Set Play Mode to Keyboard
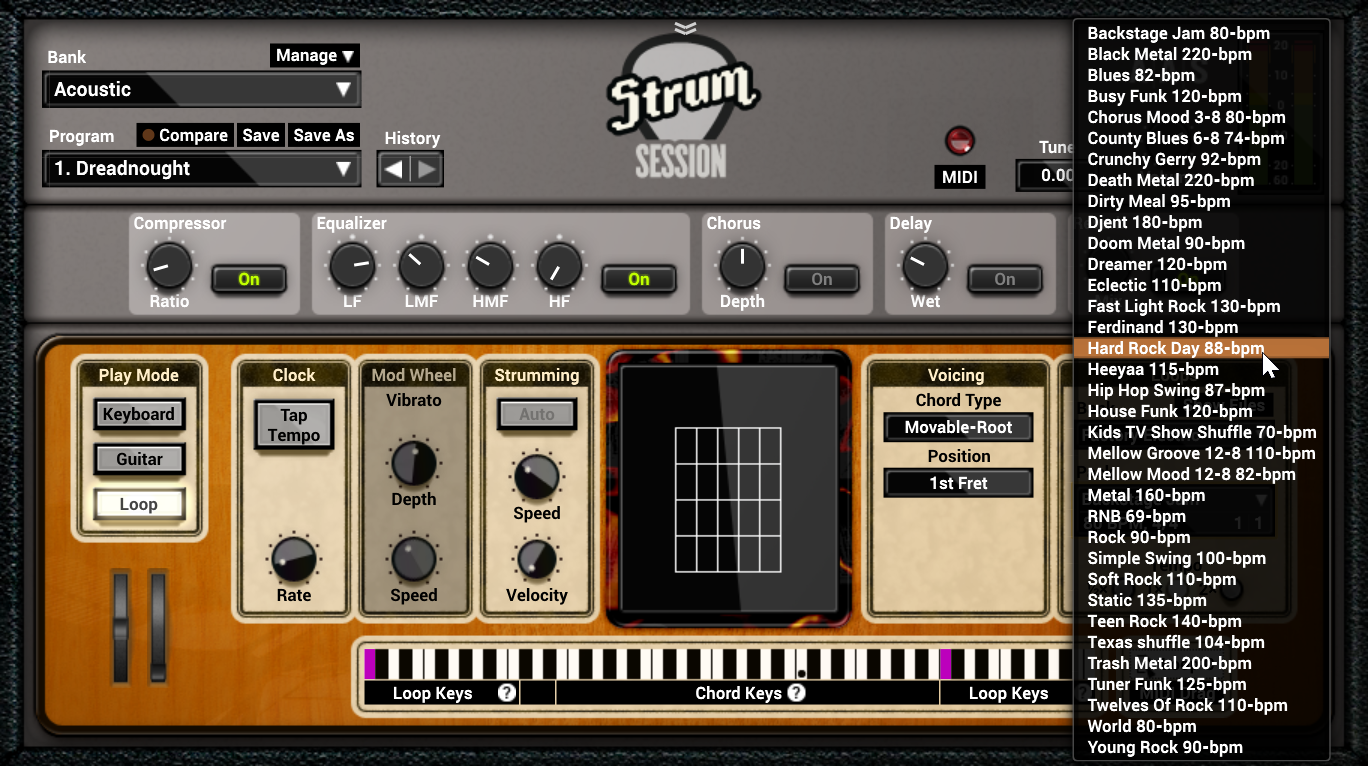Screen dimensions: 1368x766 click(139, 414)
